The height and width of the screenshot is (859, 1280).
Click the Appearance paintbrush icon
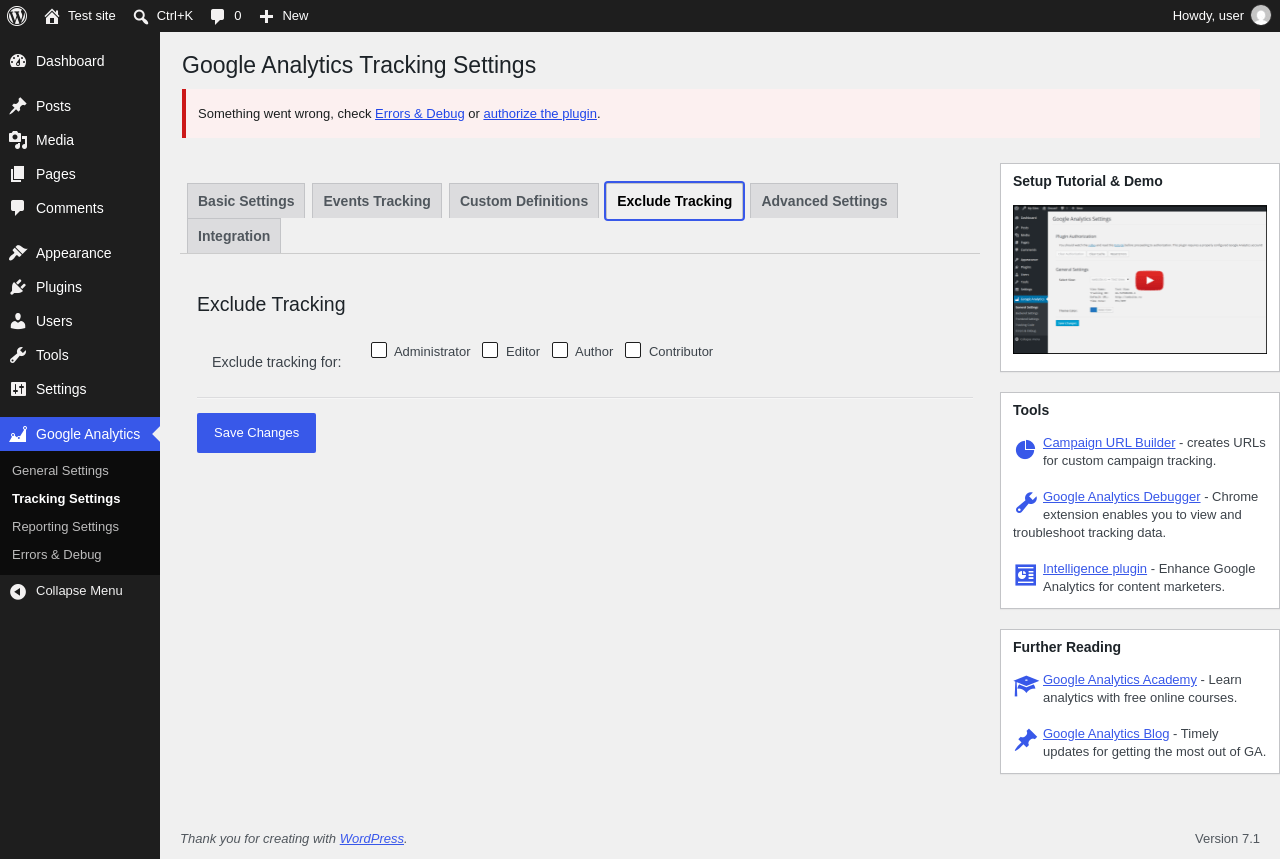(x=18, y=253)
